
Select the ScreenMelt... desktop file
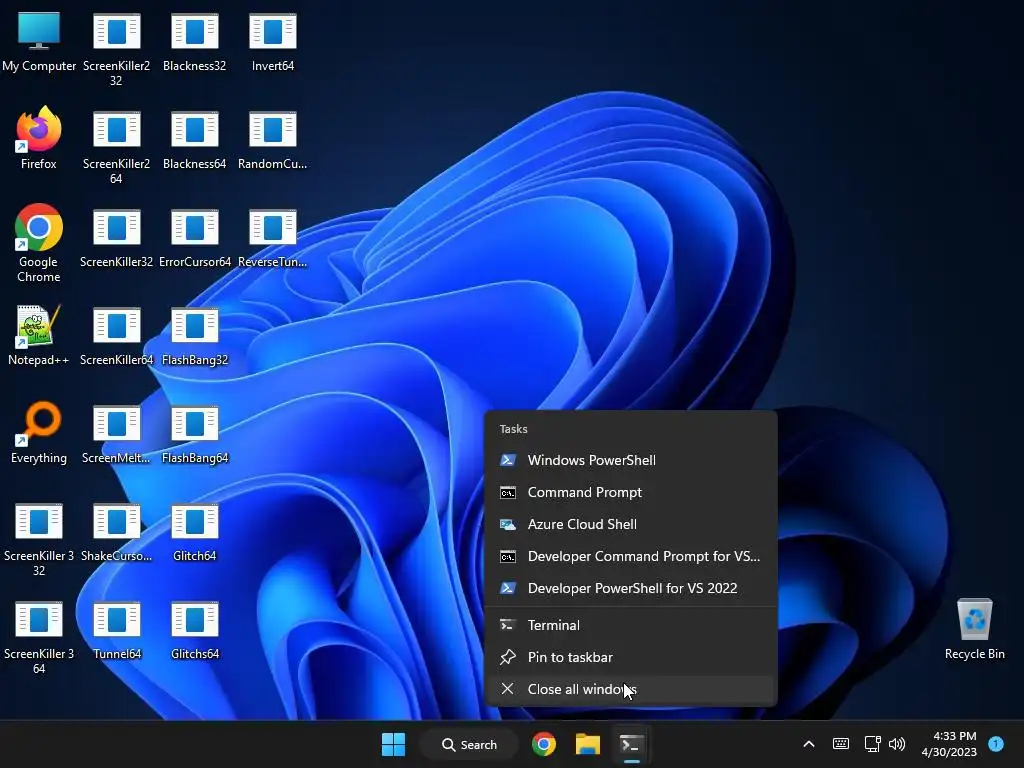pyautogui.click(x=116, y=434)
